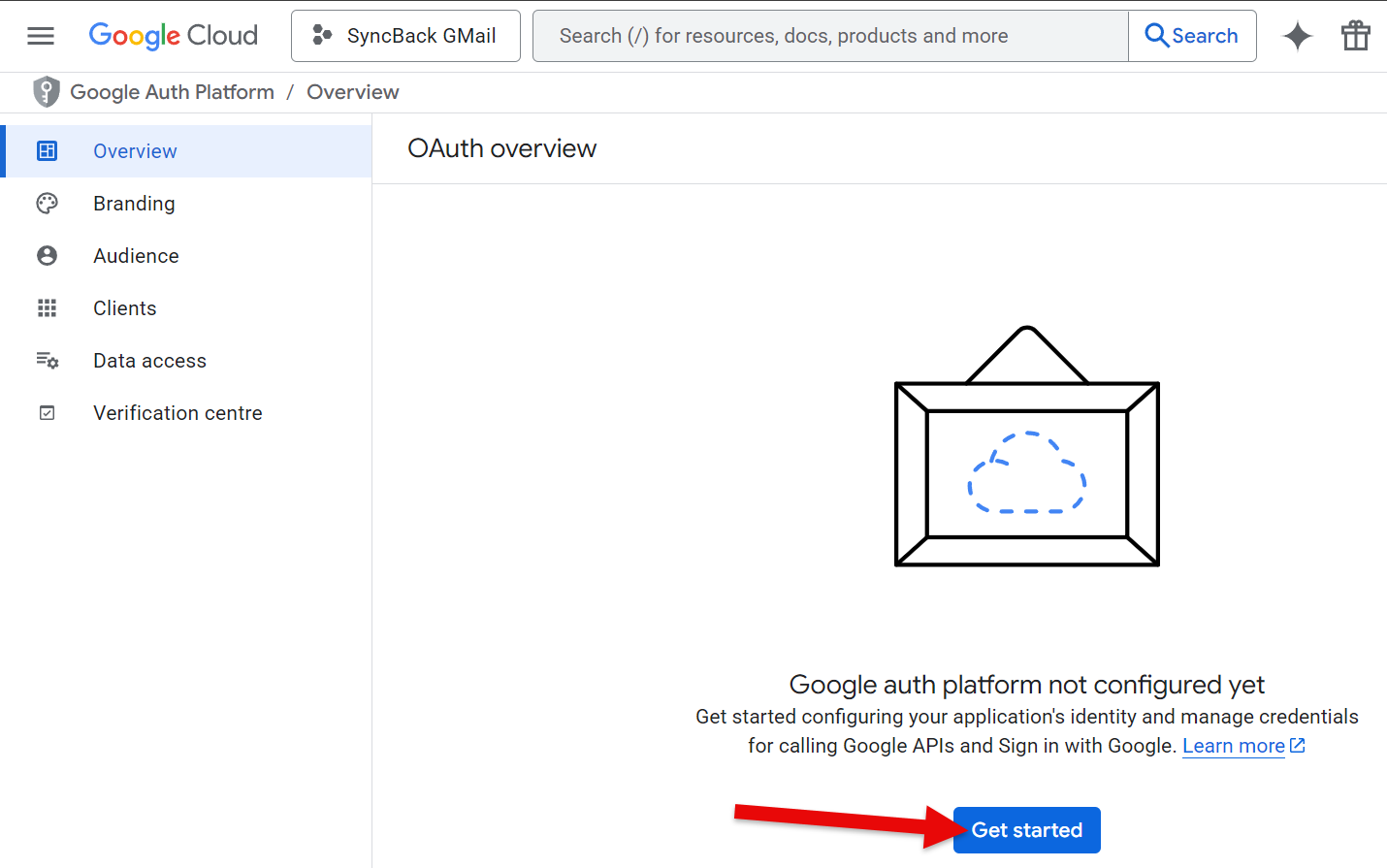1387x868 pixels.
Task: Click the Search button
Action: coord(1192,36)
